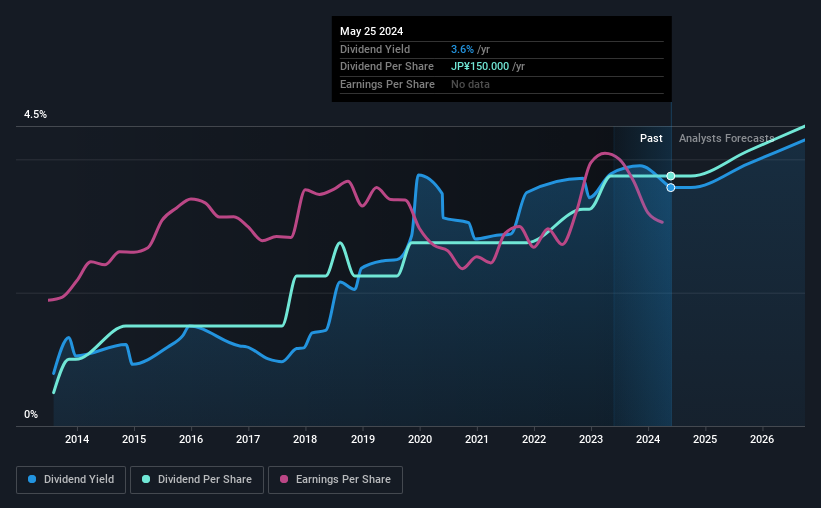
Task: Select the 2023 x-axis label
Action: pyautogui.click(x=591, y=439)
